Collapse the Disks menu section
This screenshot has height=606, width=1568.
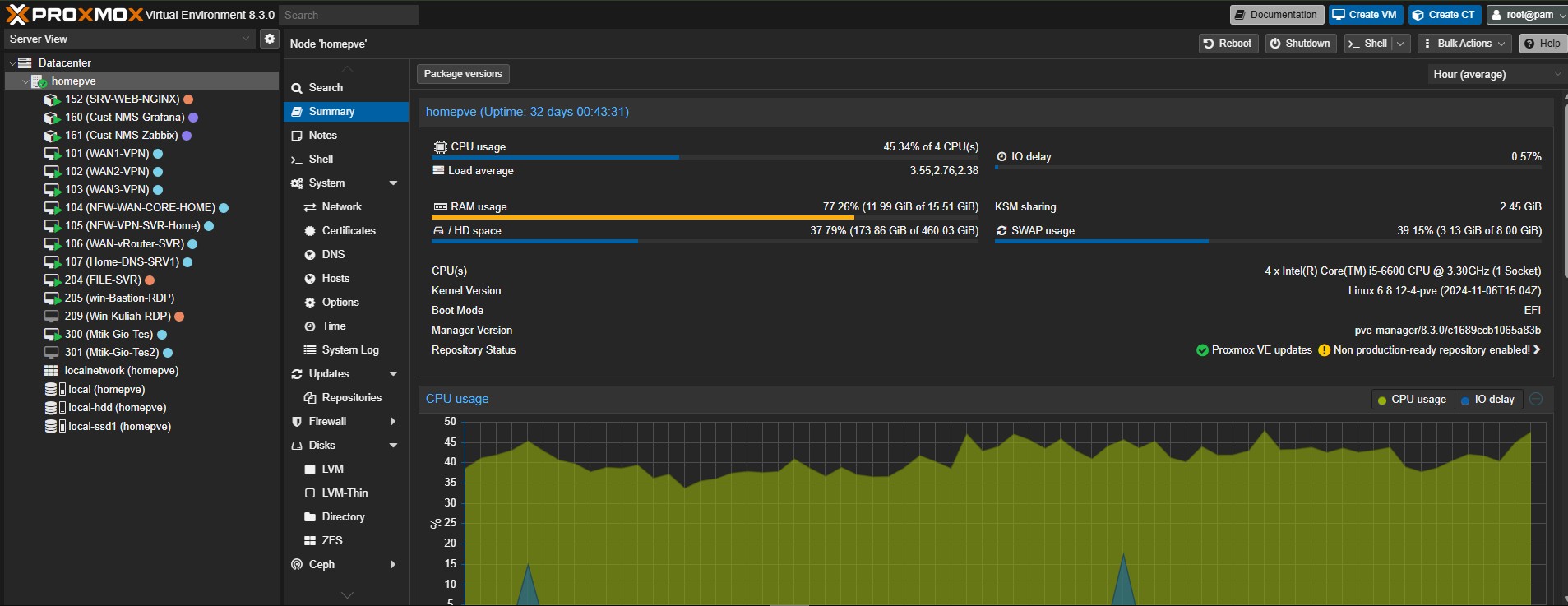click(393, 446)
